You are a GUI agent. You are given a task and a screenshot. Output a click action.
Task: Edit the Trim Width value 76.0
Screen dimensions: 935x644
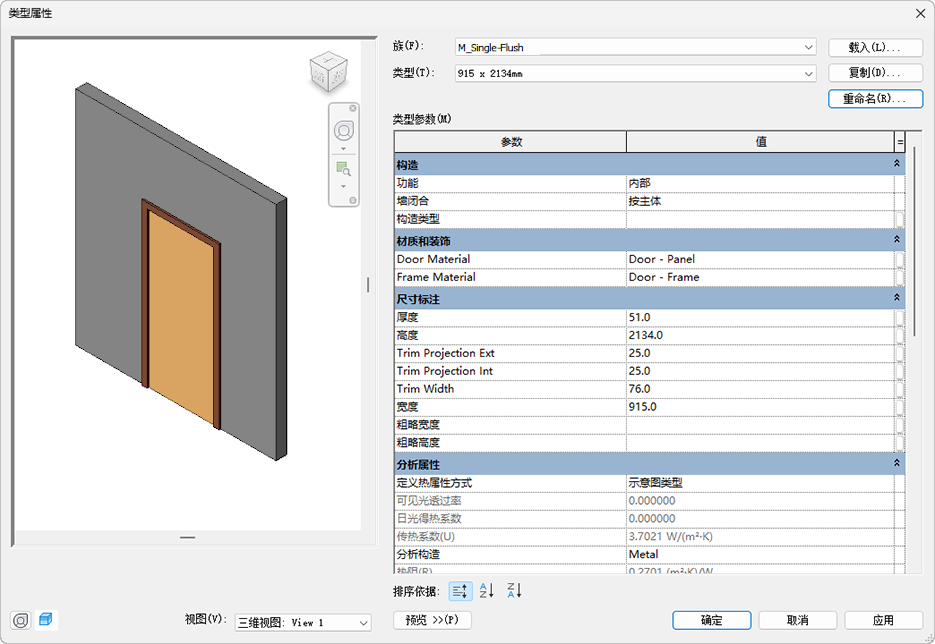[760, 389]
